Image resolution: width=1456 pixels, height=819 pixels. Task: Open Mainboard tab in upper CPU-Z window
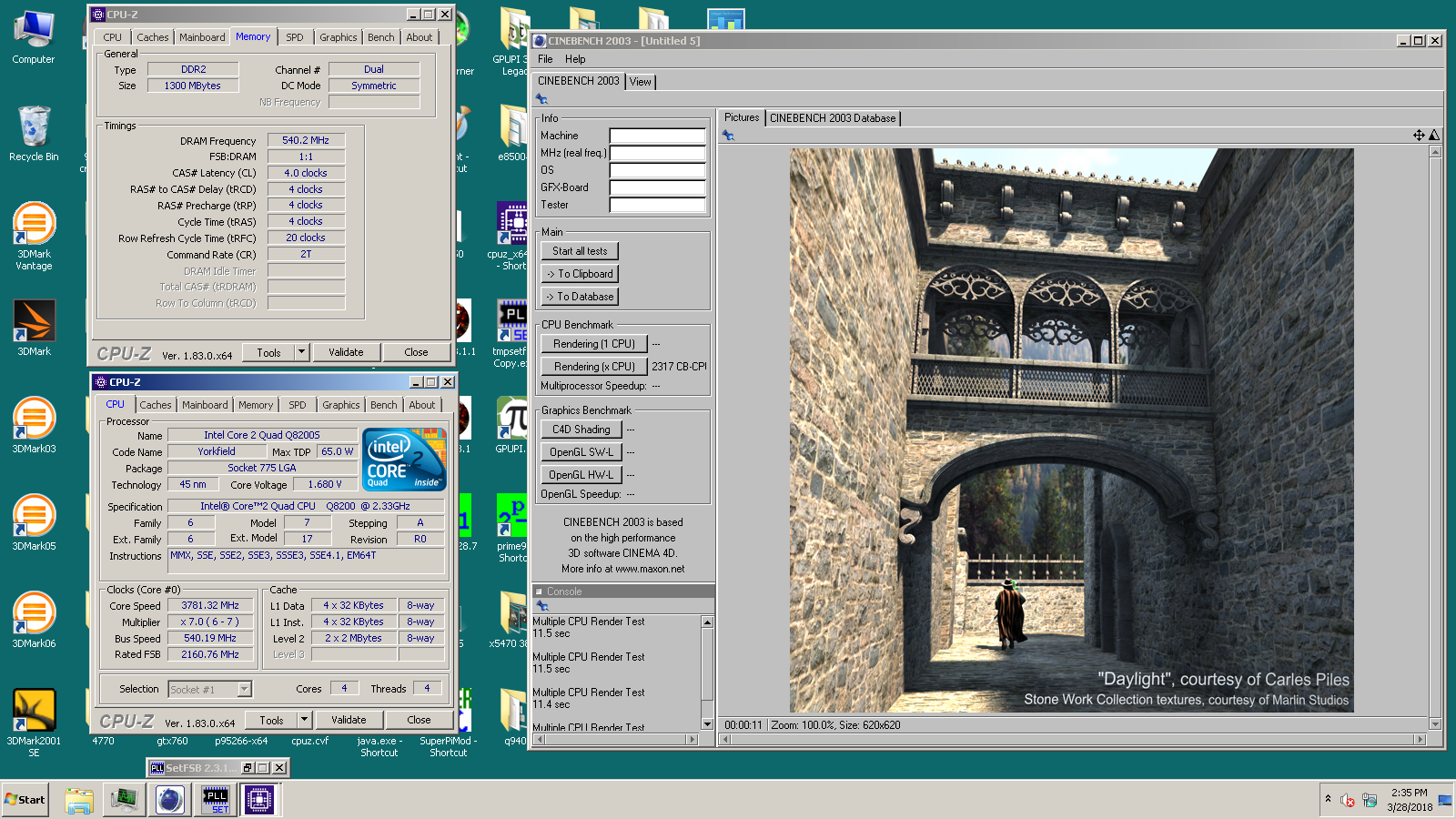pos(202,37)
